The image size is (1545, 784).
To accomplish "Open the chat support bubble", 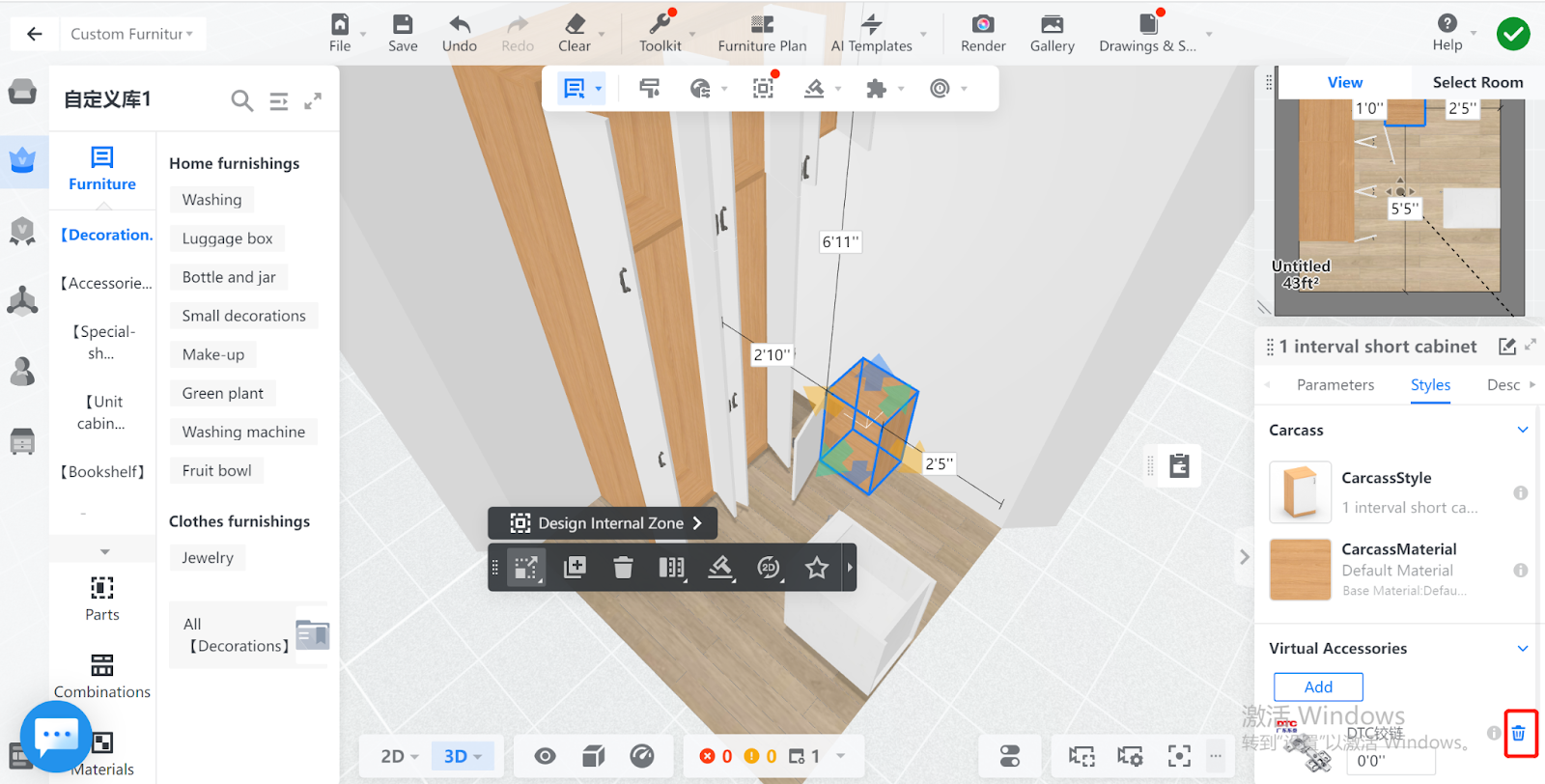I will pyautogui.click(x=56, y=737).
